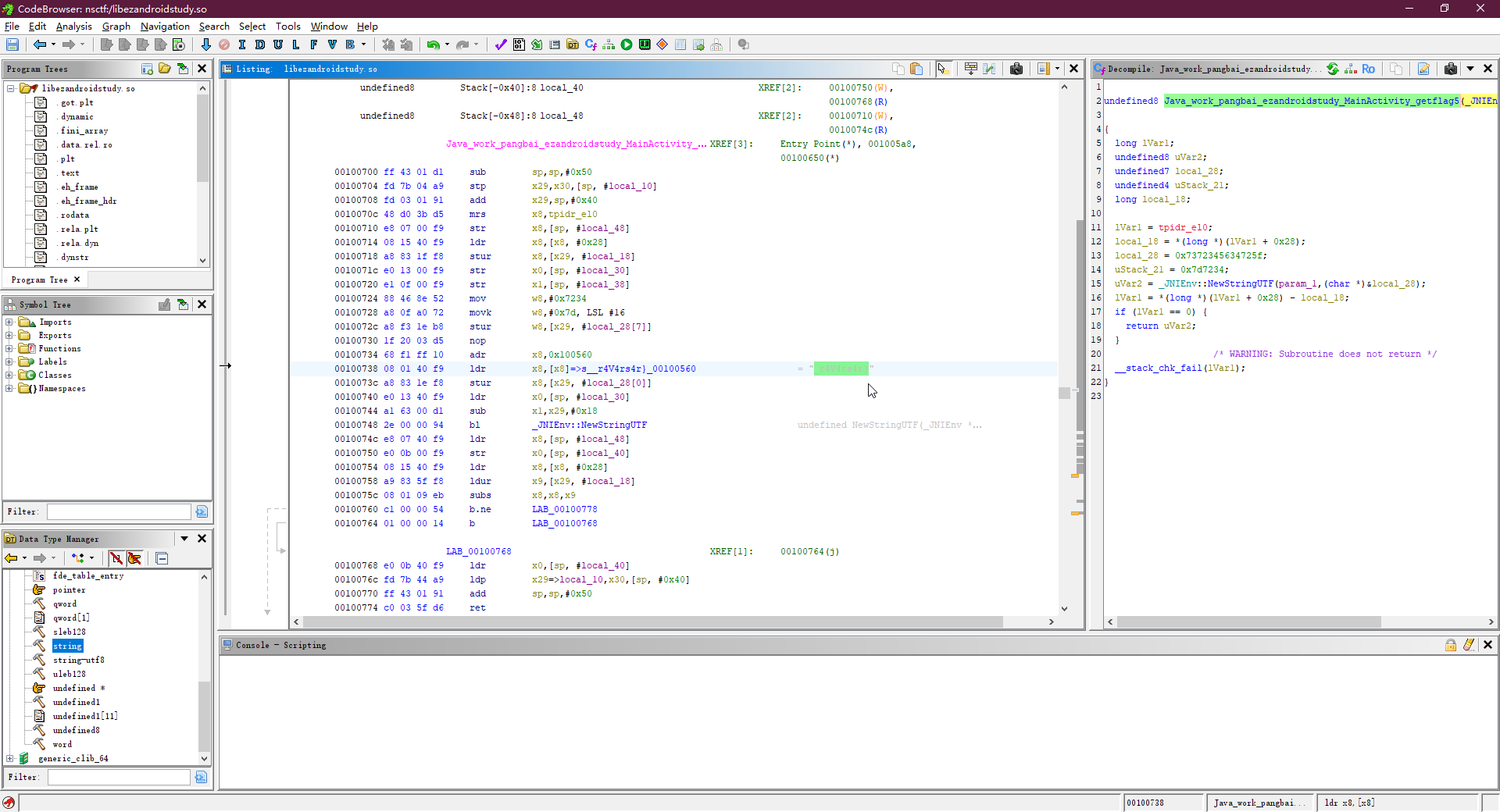The height and width of the screenshot is (812, 1500).
Task: Click the Save Program icon
Action: pyautogui.click(x=12, y=45)
